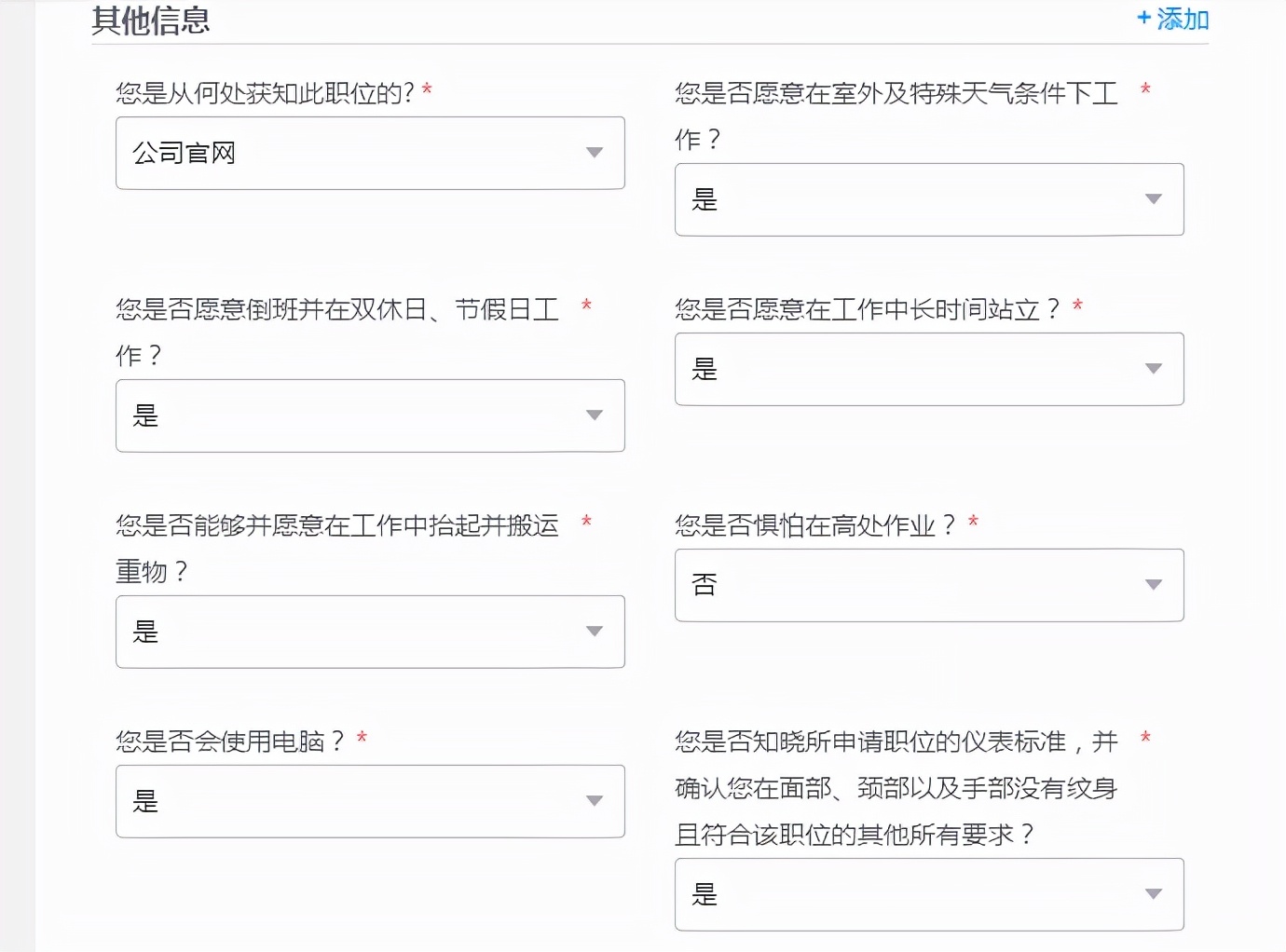Image resolution: width=1286 pixels, height=952 pixels.
Task: Click the chevron on the outdoor work question dropdown
Action: click(x=1154, y=199)
